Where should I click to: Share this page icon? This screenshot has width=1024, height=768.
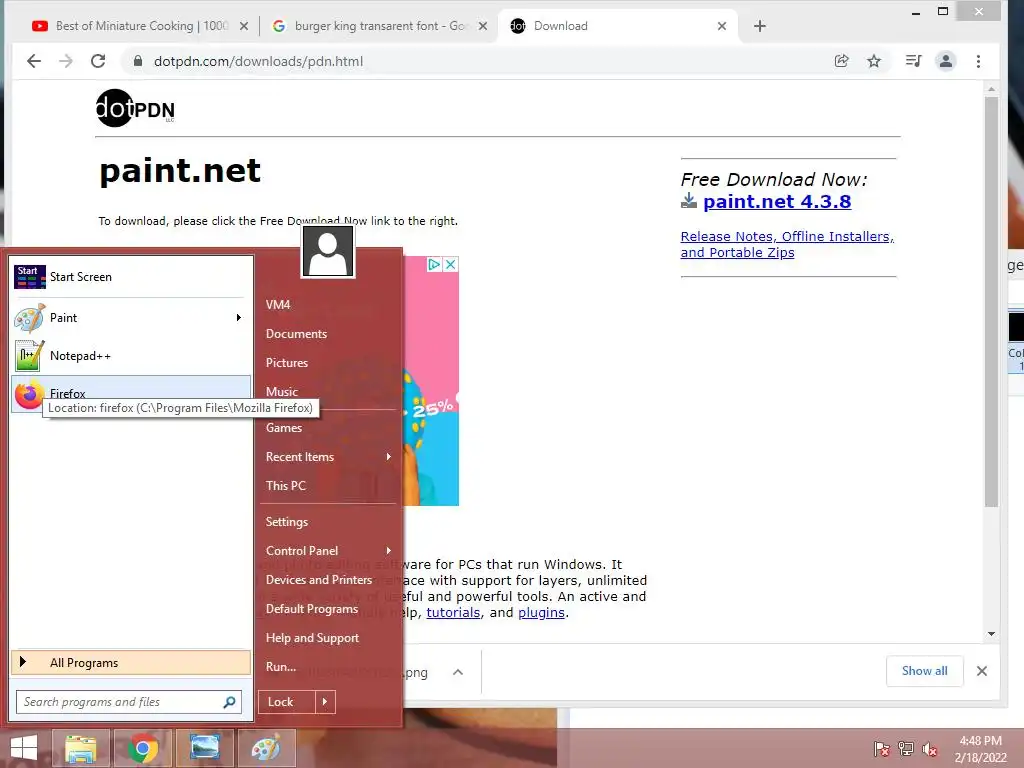click(x=841, y=61)
